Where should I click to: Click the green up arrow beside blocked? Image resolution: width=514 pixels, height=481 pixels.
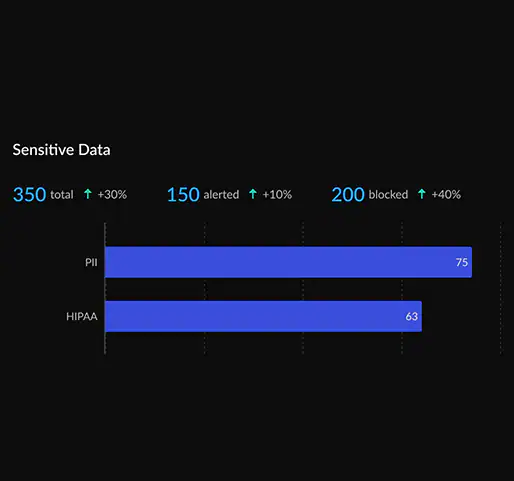coord(422,194)
